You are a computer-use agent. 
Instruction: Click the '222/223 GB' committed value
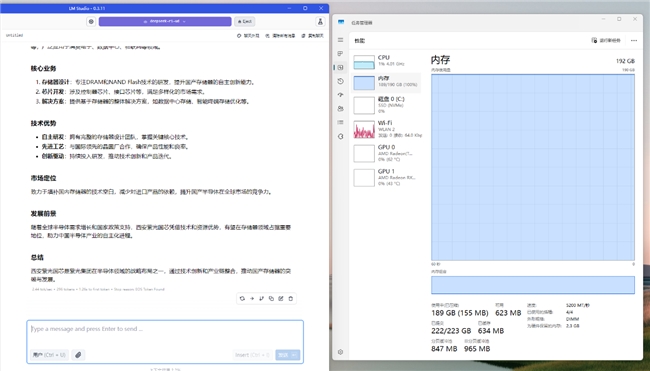coord(451,331)
